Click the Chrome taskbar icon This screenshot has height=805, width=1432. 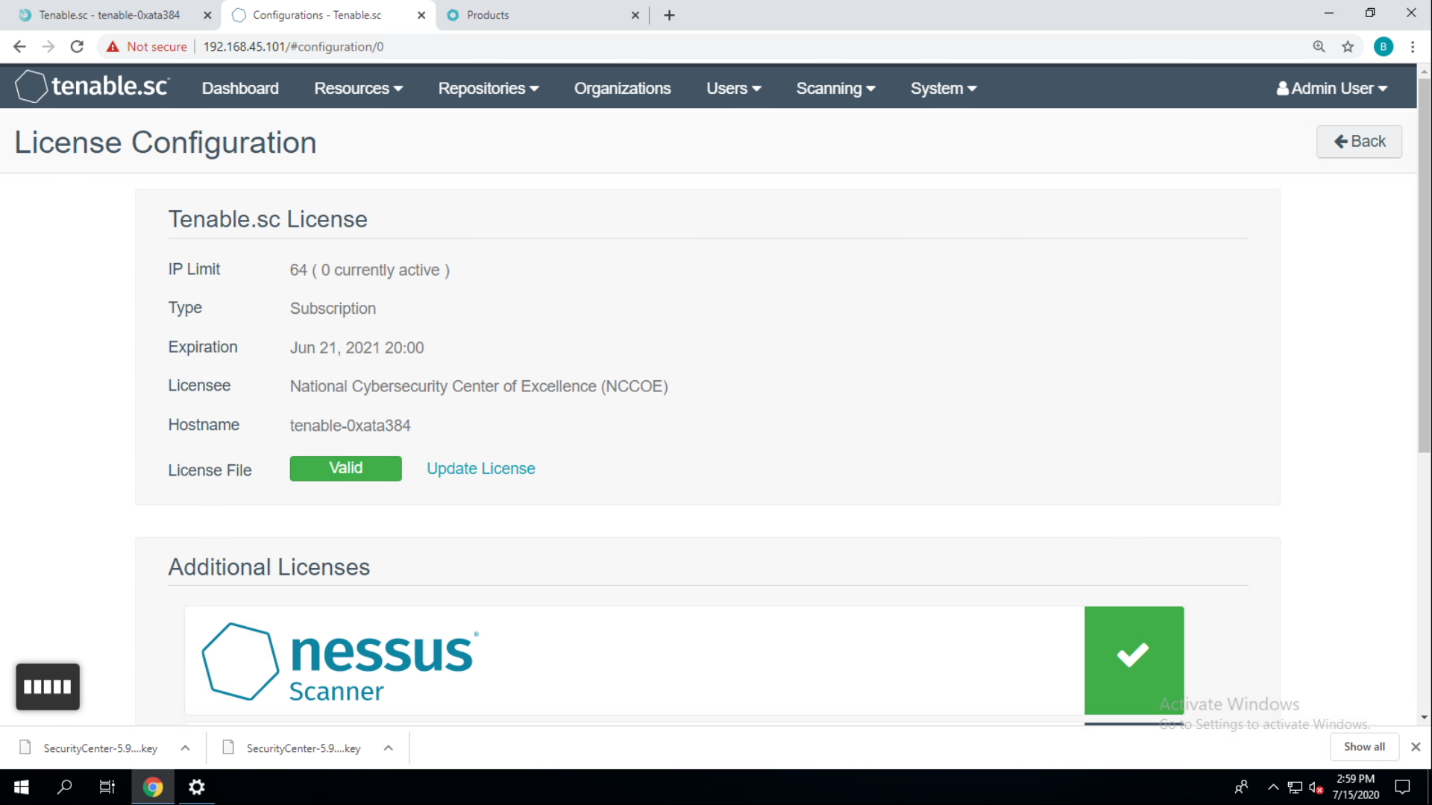(153, 787)
